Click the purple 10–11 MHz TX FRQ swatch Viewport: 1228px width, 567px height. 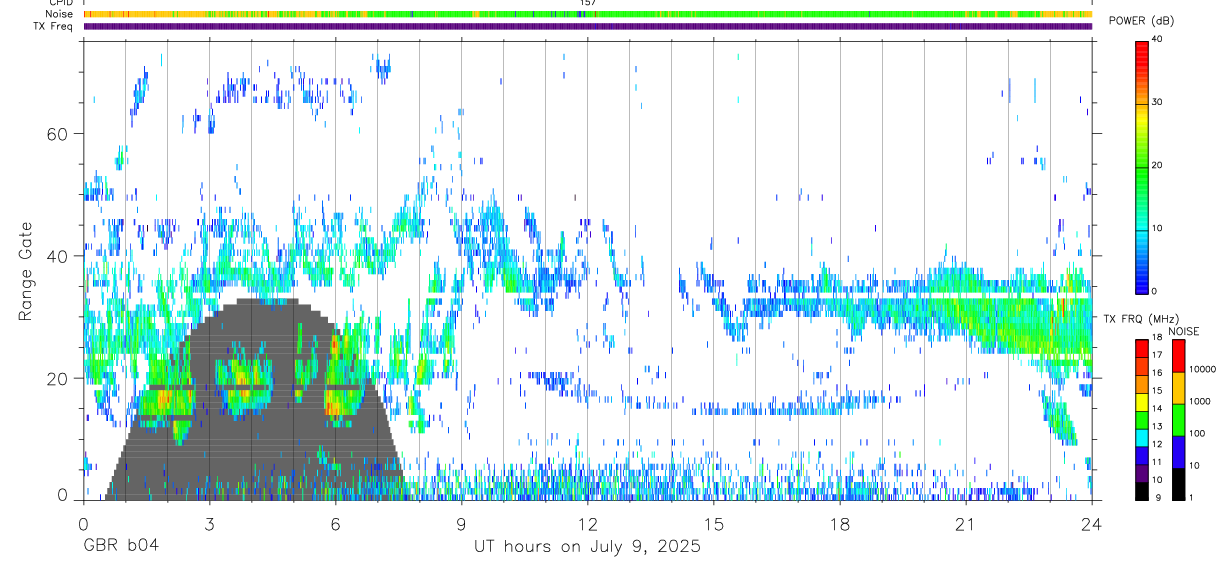click(1142, 472)
